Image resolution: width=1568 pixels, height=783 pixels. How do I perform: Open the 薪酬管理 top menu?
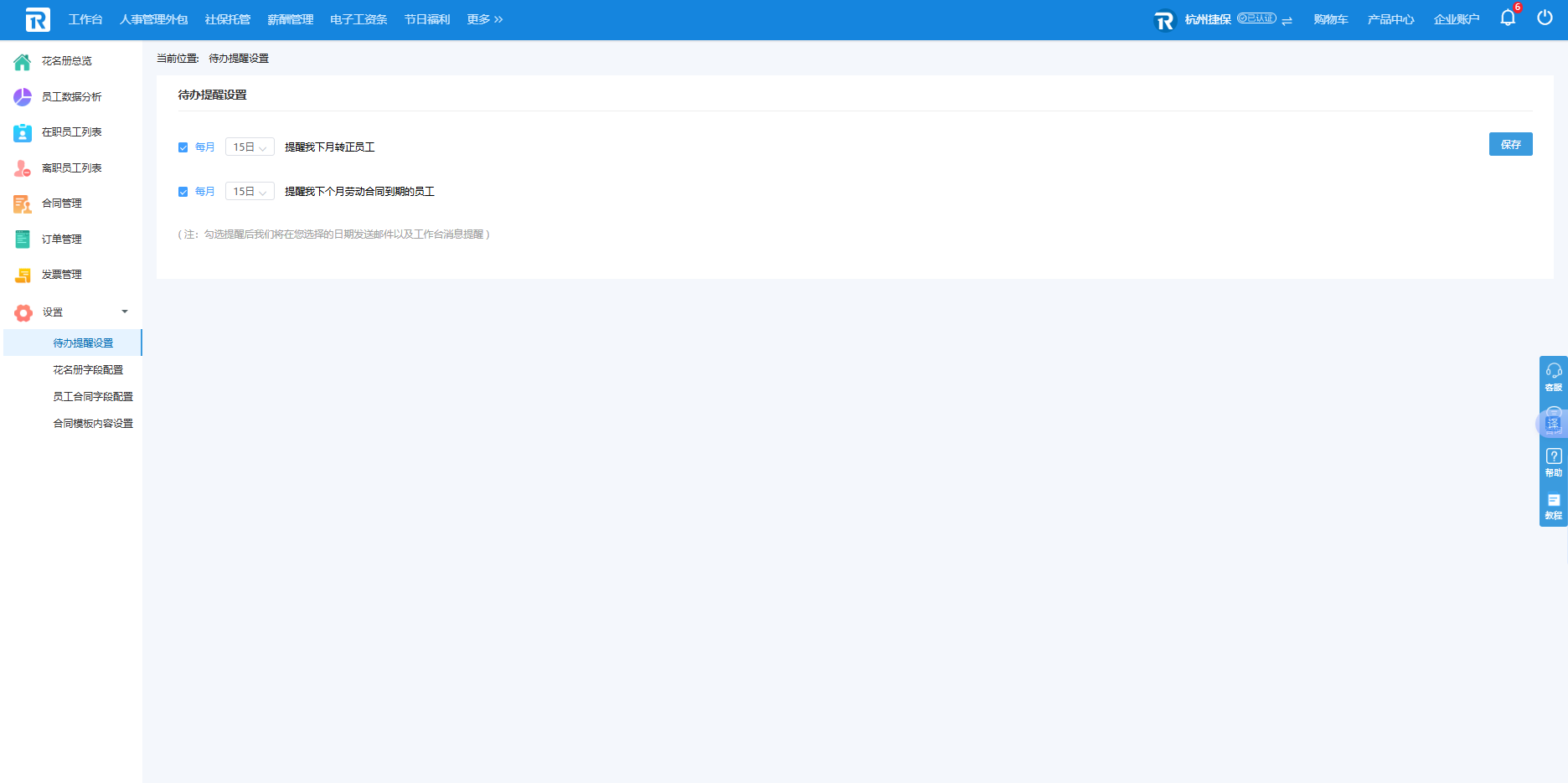pos(290,19)
